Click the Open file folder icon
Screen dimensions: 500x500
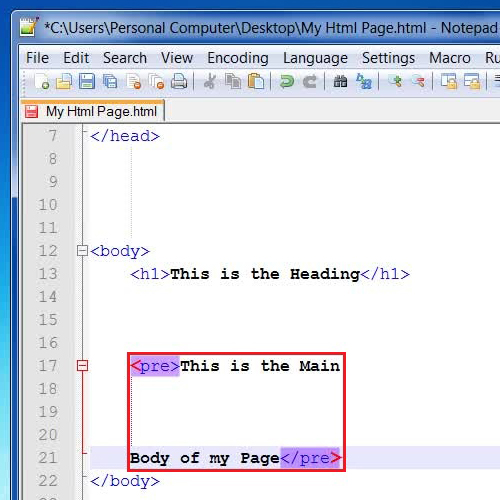[64, 81]
